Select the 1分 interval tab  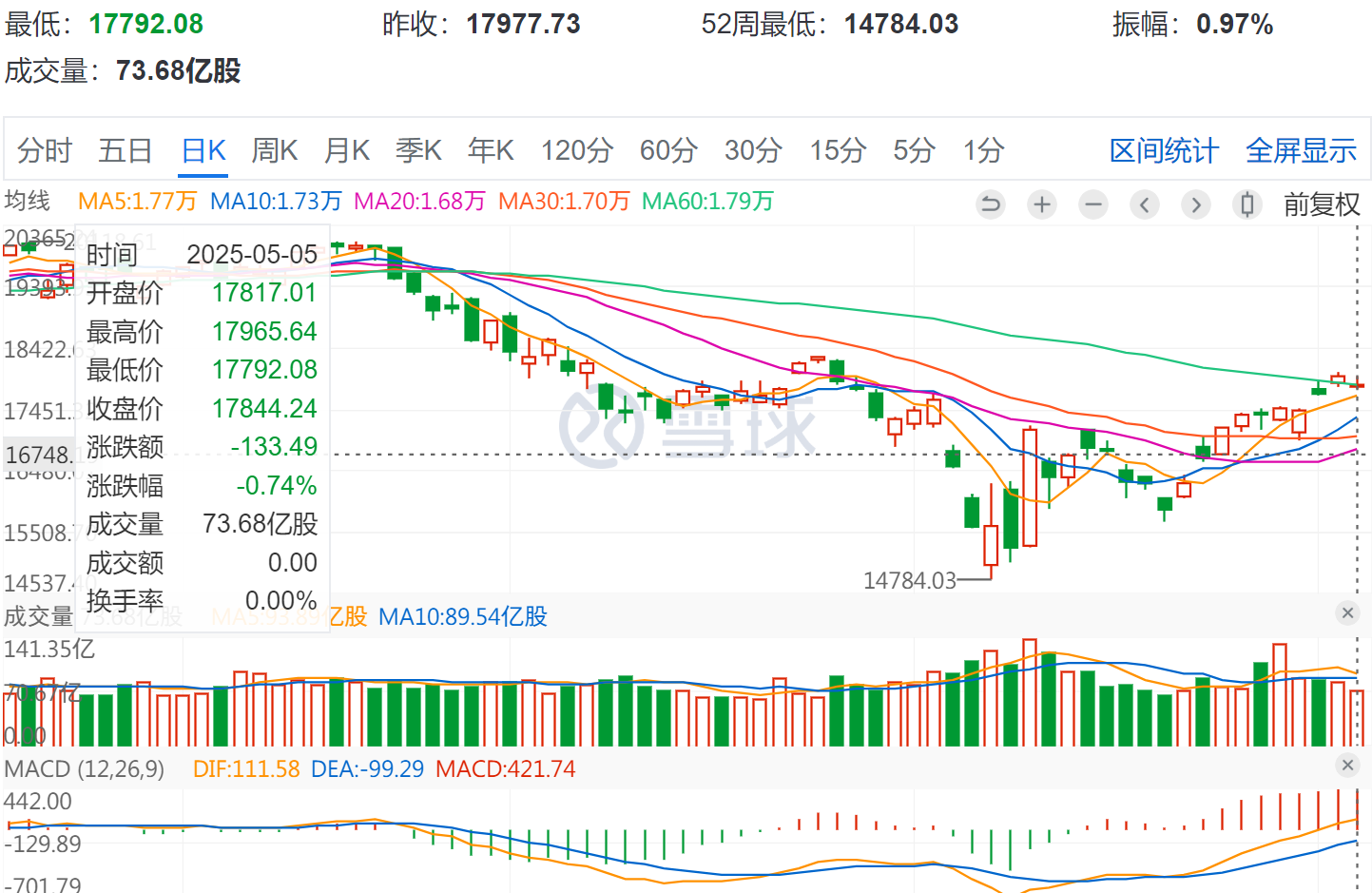tap(984, 150)
